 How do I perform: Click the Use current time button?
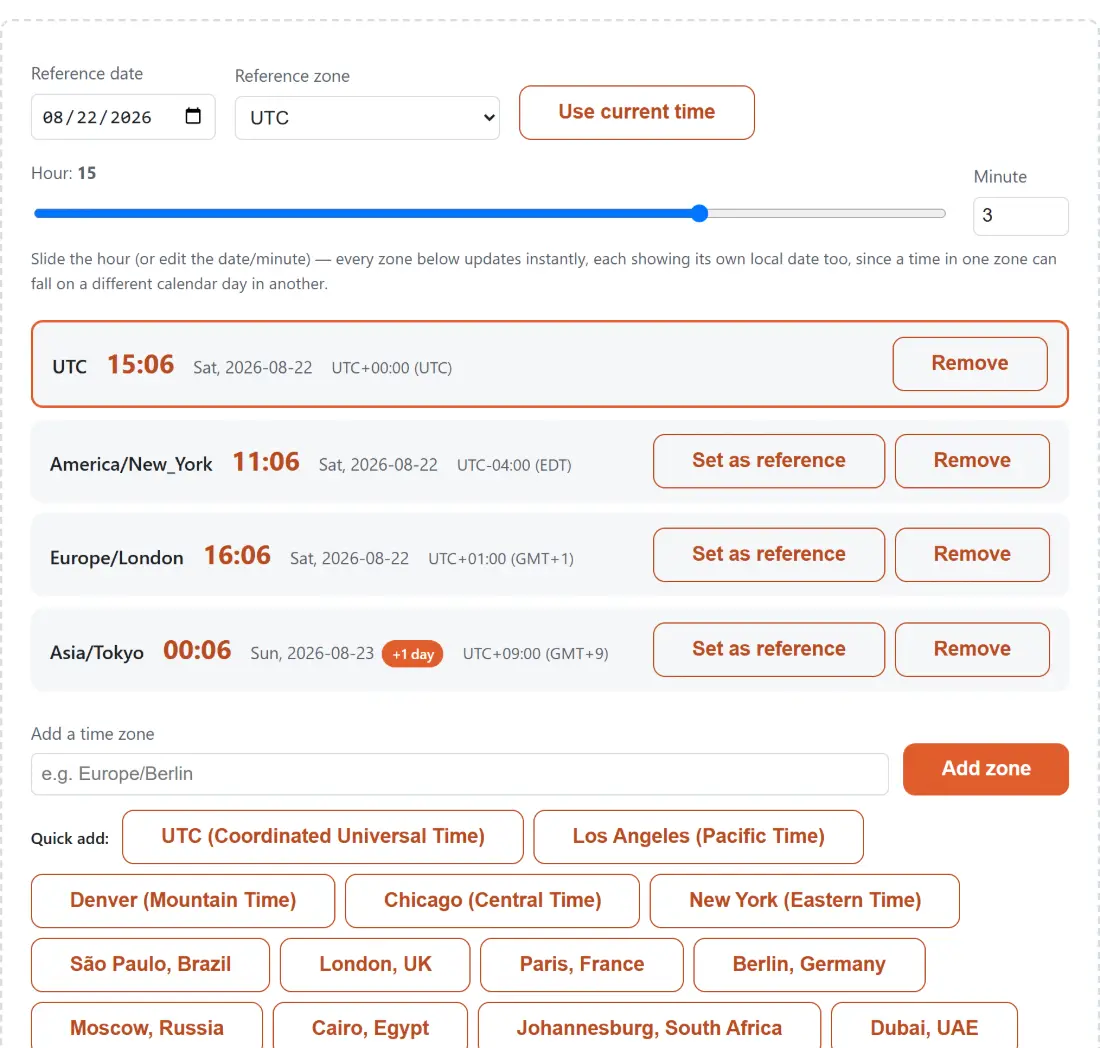636,112
